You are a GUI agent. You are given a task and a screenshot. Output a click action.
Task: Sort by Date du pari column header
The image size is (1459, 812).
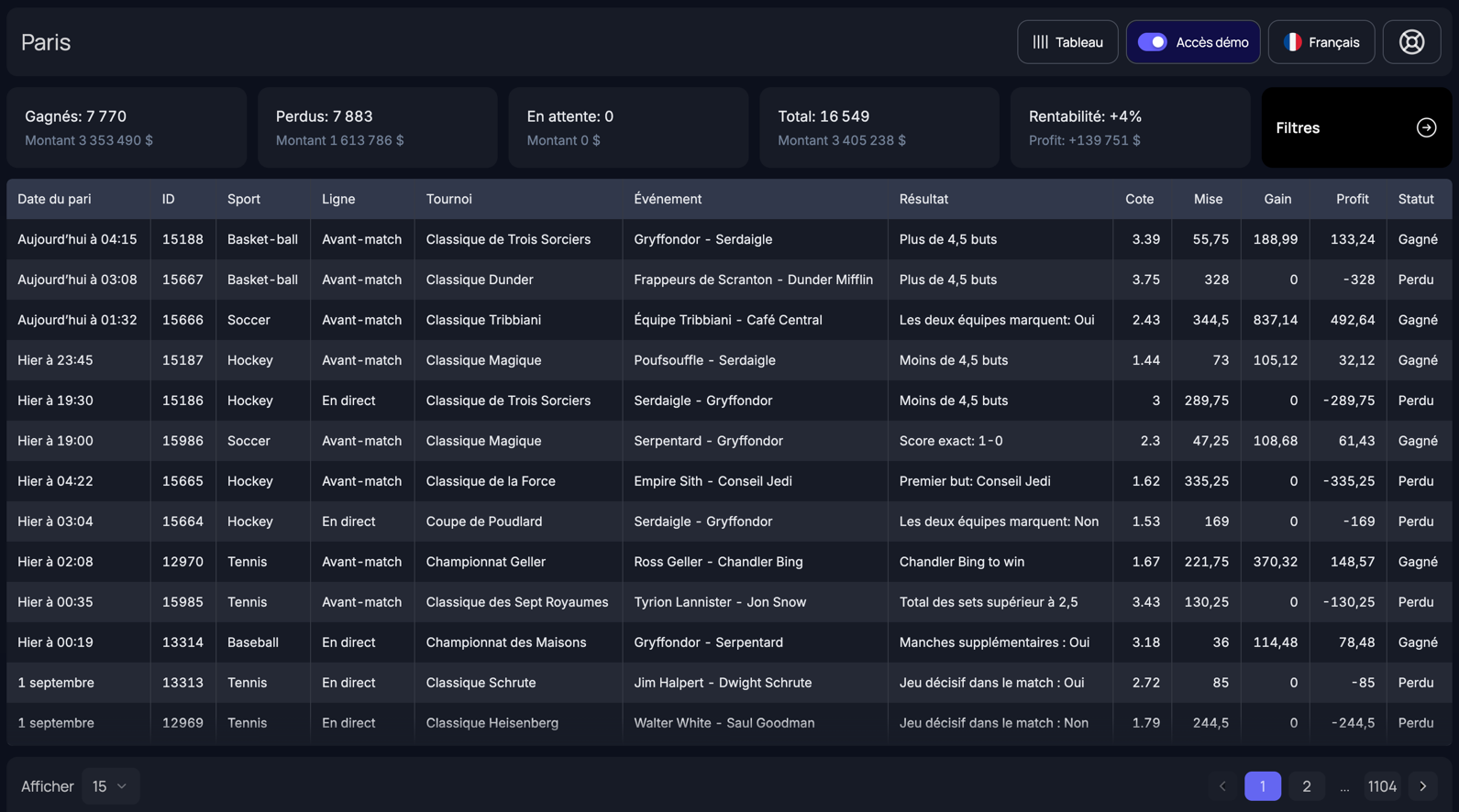coord(54,199)
